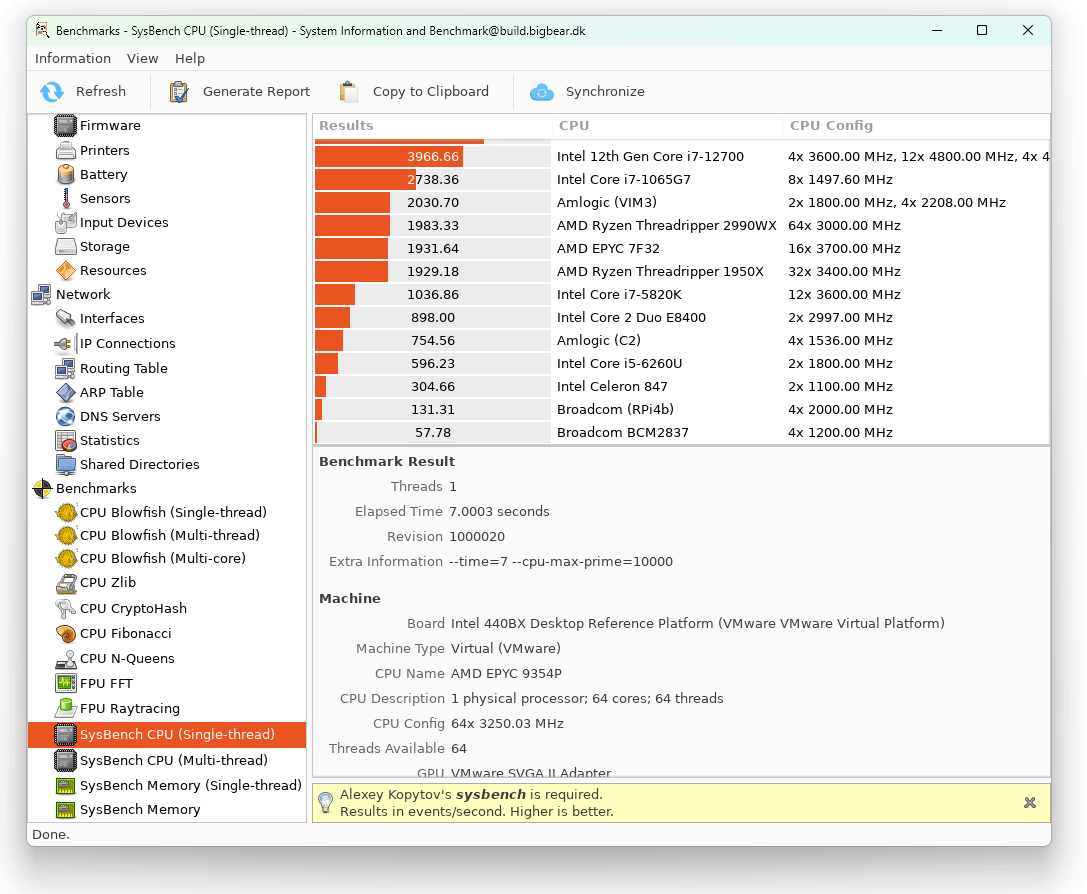Select the Broadcom (RPi4b) row
The height and width of the screenshot is (894, 1087).
tap(681, 410)
